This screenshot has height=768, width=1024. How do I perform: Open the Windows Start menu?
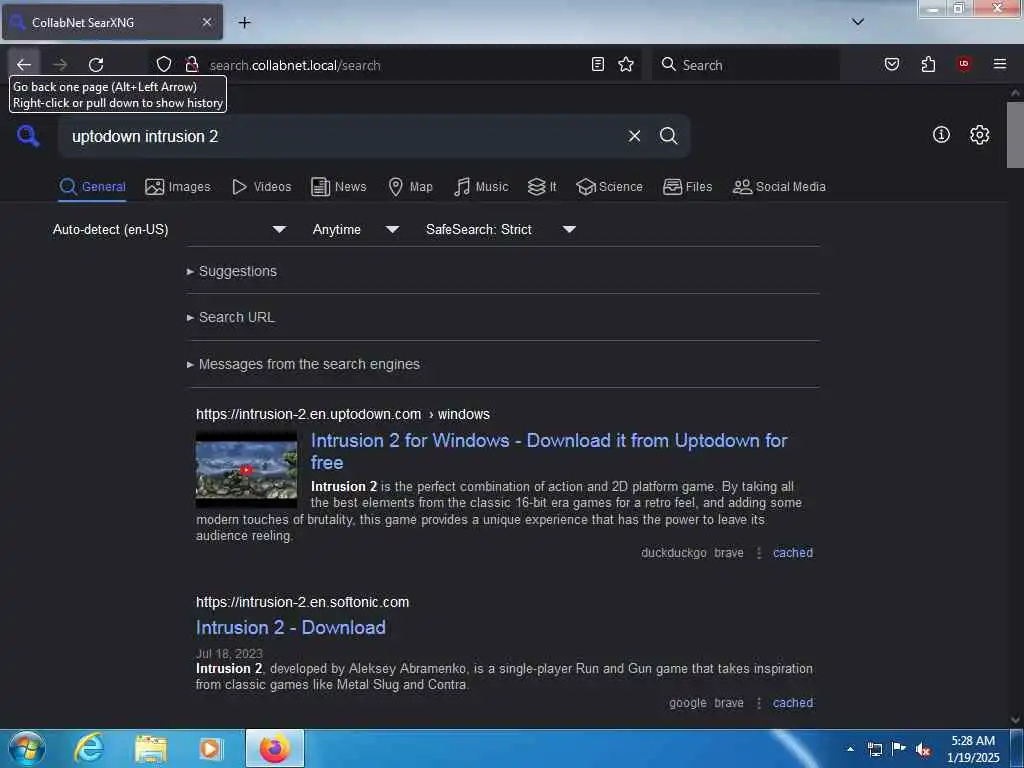[x=26, y=748]
